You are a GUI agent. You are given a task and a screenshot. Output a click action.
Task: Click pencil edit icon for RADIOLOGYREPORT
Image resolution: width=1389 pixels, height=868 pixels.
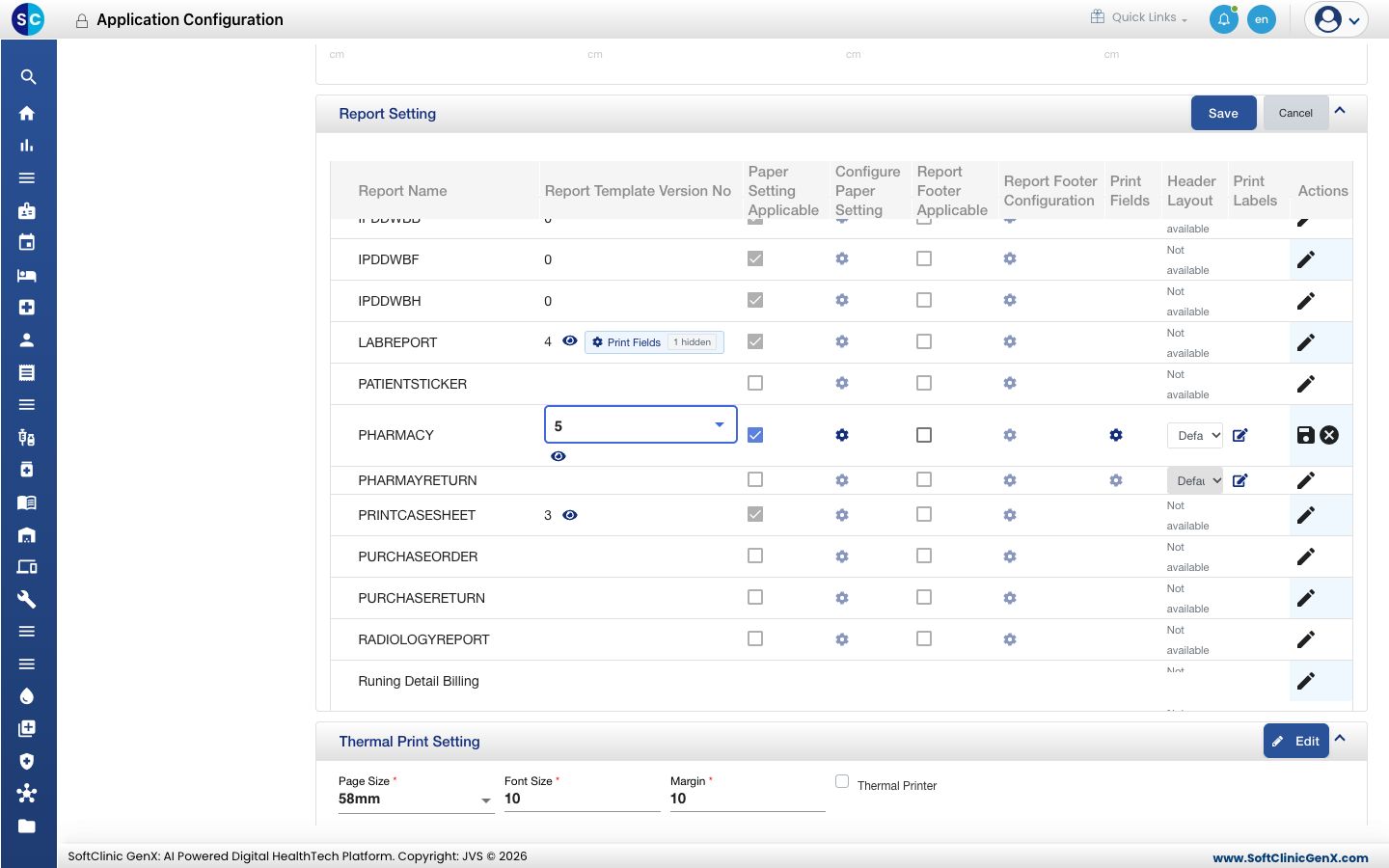point(1306,639)
